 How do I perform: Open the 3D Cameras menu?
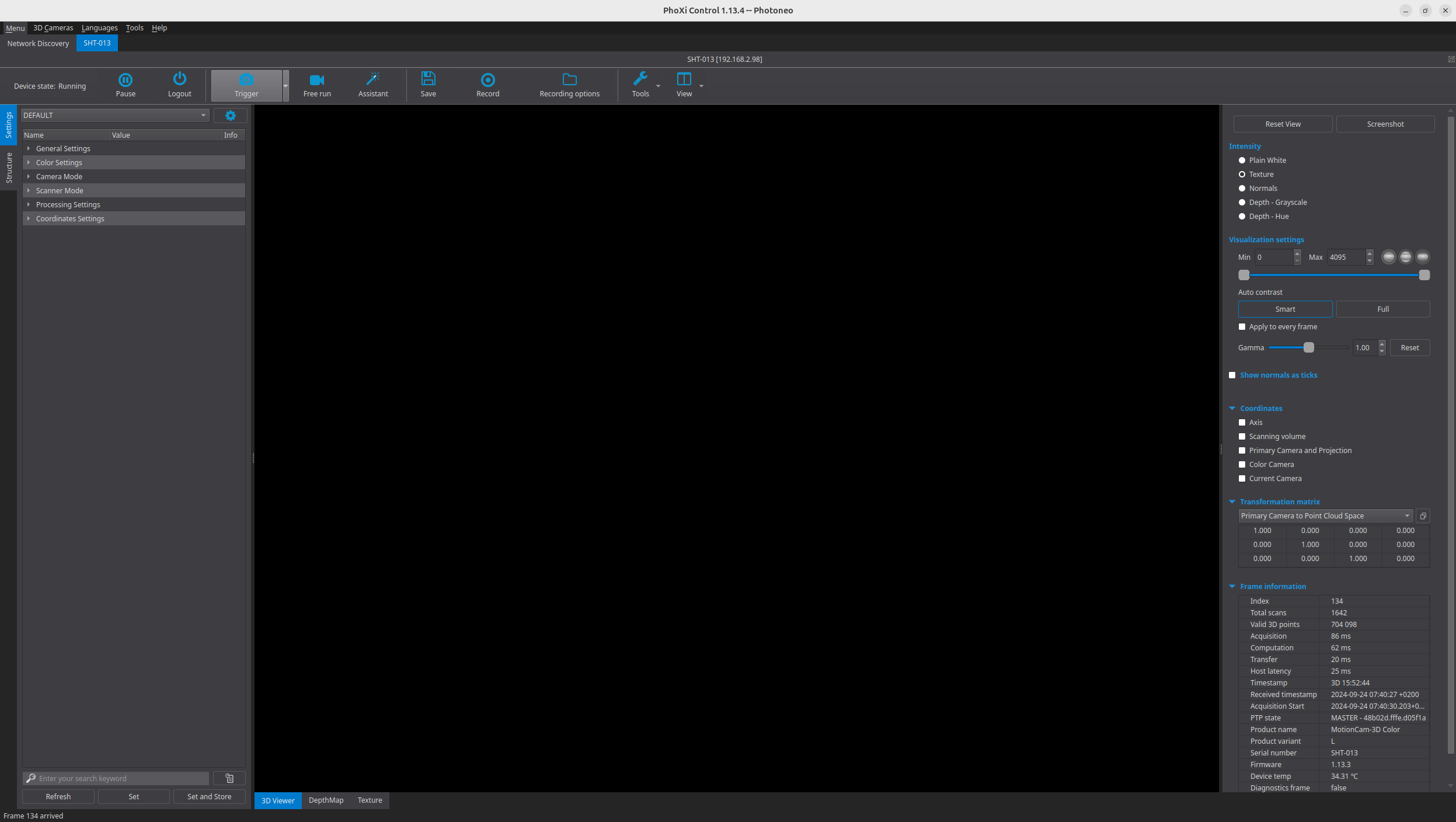[53, 28]
